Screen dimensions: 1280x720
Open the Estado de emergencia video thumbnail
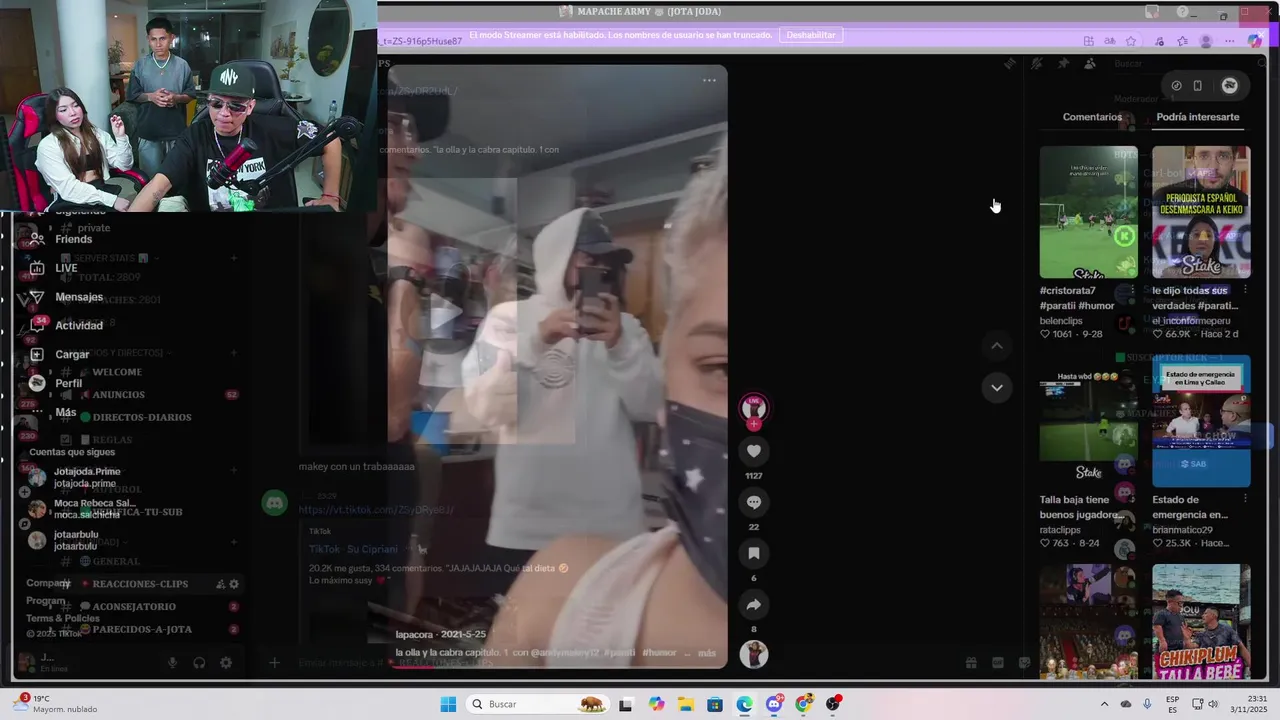click(x=1201, y=421)
